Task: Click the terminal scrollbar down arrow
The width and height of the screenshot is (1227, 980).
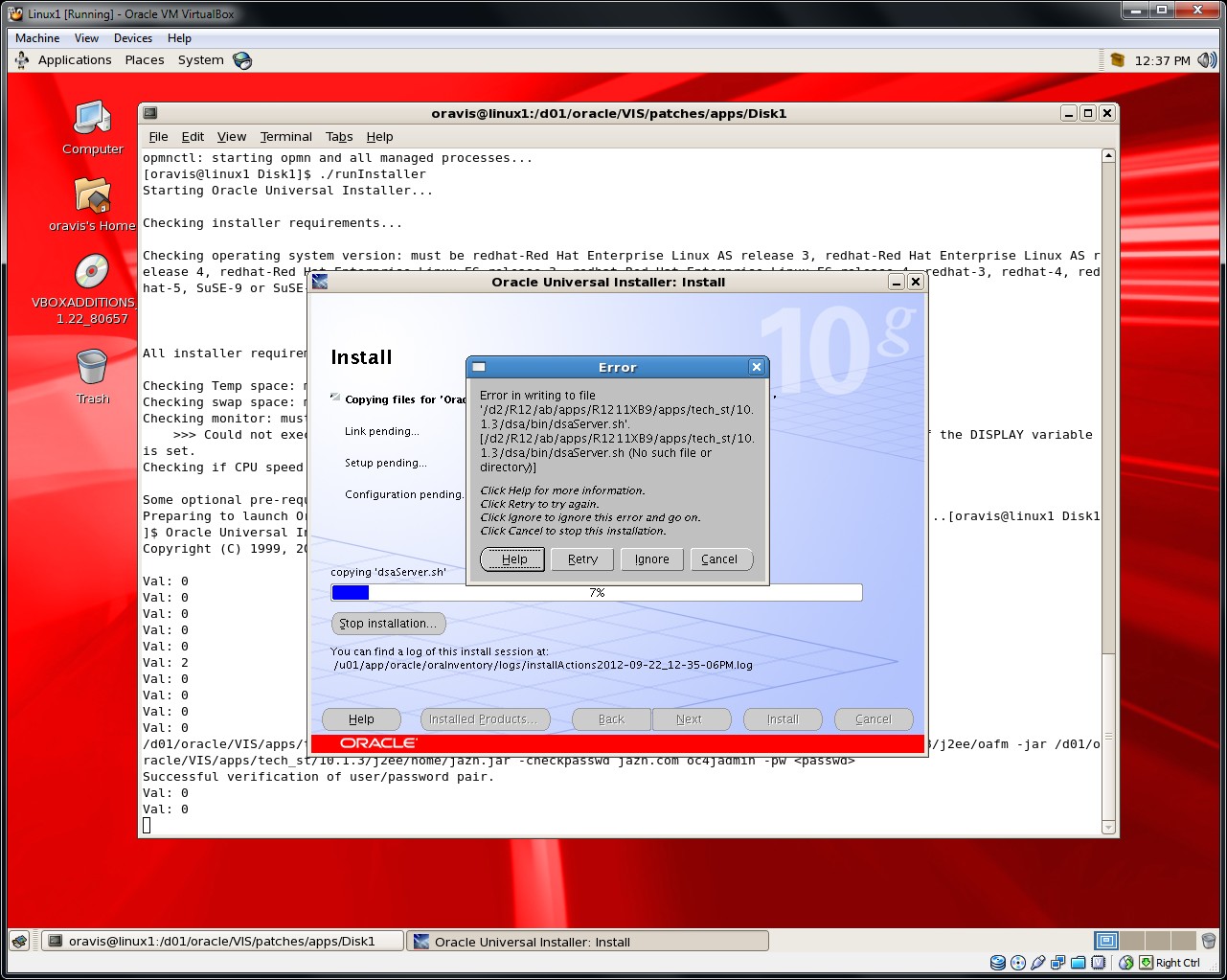Action: (x=1108, y=828)
